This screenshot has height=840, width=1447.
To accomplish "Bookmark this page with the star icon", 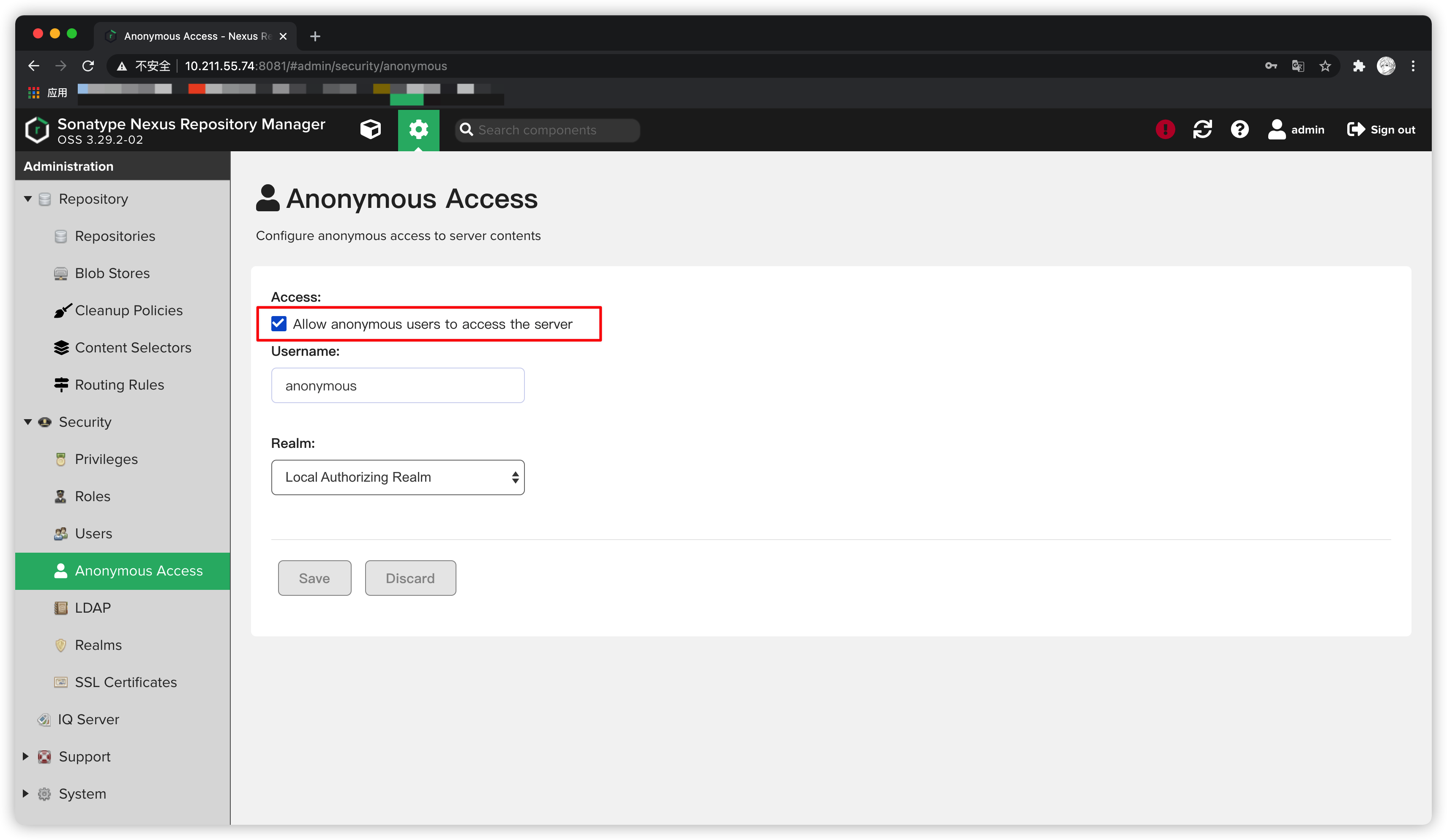I will click(x=1325, y=67).
